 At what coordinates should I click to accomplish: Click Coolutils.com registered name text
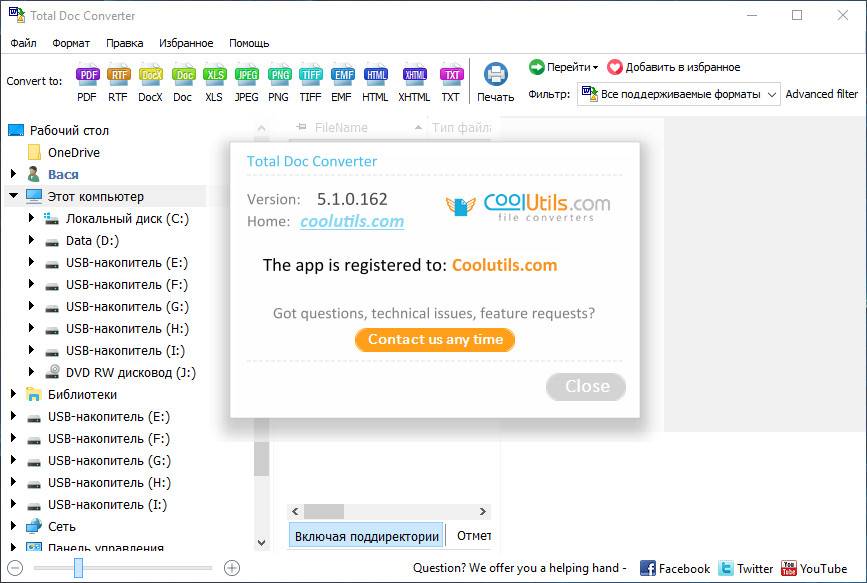point(504,265)
